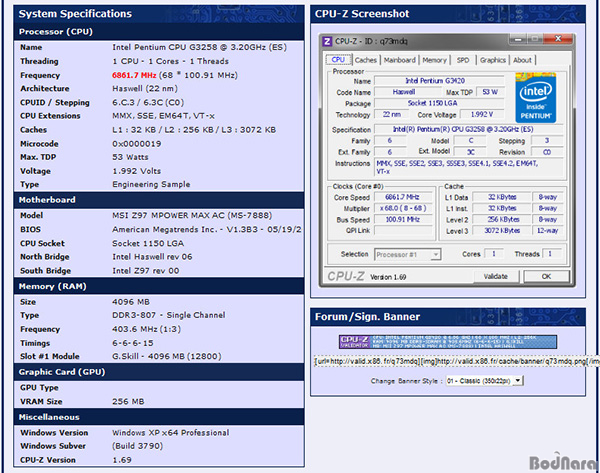This screenshot has width=600, height=473.
Task: Click the Haswell (22 nm) architecture value
Action: click(145, 89)
